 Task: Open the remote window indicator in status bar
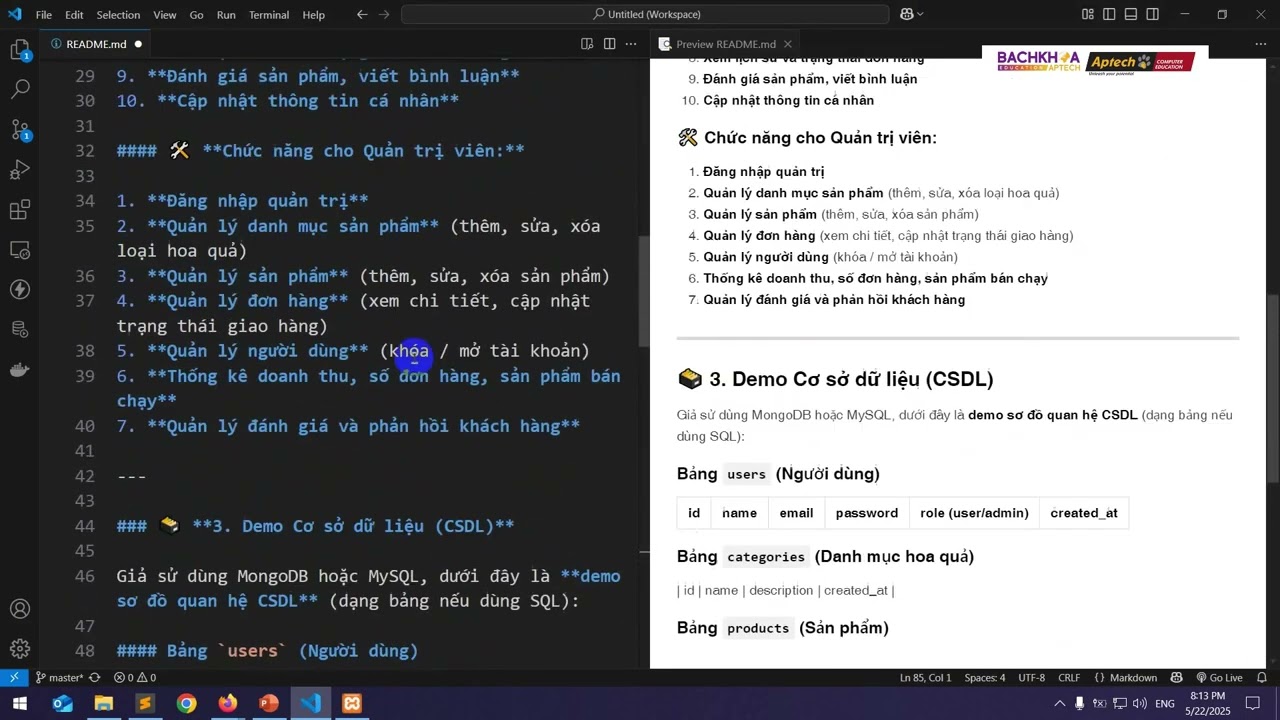click(15, 677)
